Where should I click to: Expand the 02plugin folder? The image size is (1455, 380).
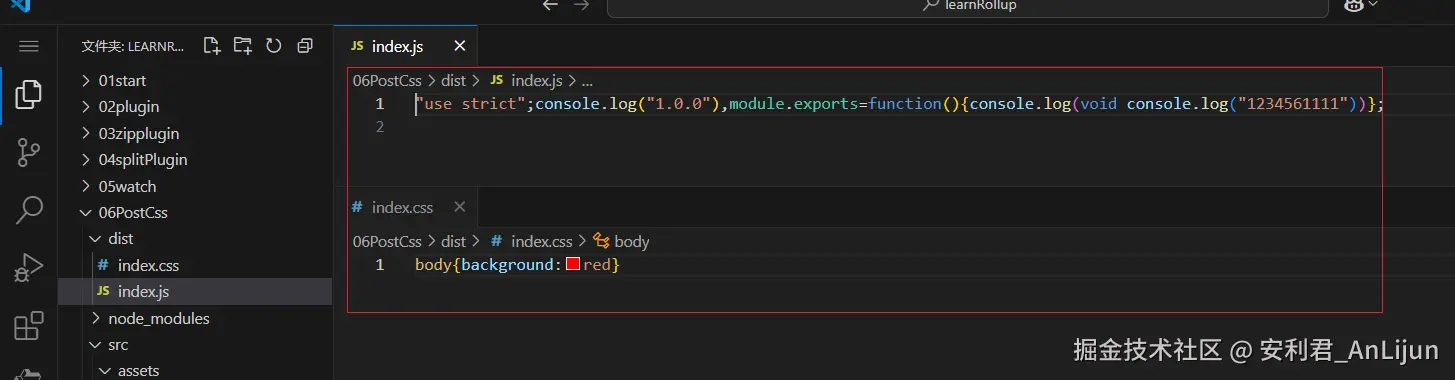(128, 107)
